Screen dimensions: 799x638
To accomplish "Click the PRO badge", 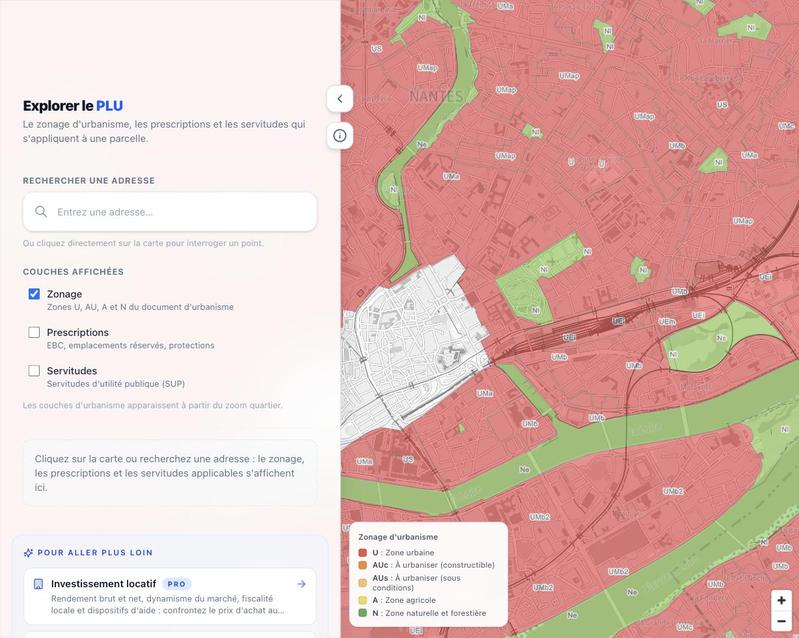I will click(177, 584).
